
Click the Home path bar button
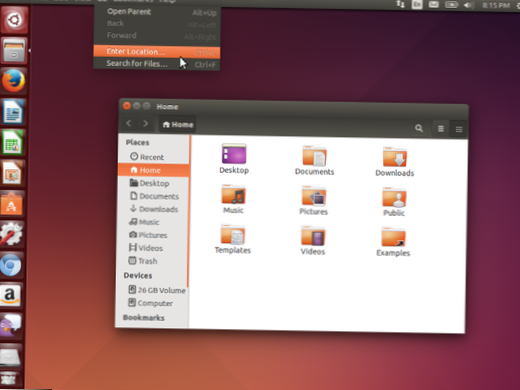point(178,125)
